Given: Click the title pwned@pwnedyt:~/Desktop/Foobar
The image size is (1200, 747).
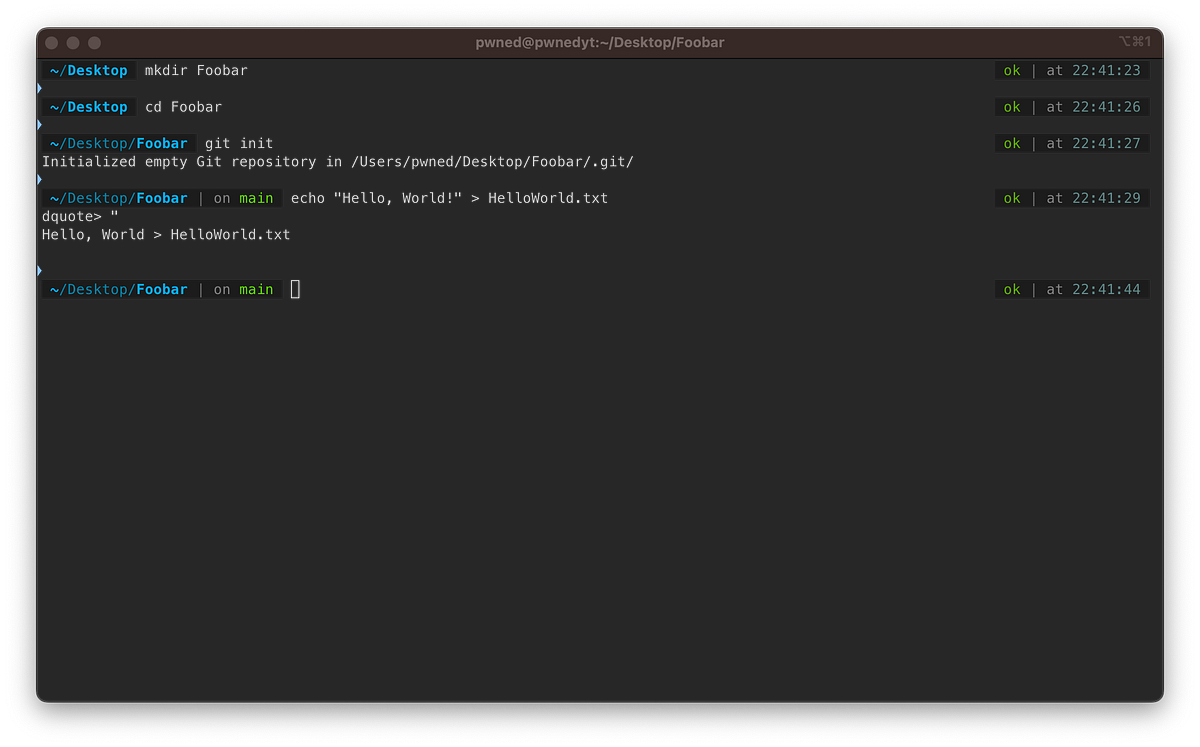Looking at the screenshot, I should point(600,42).
